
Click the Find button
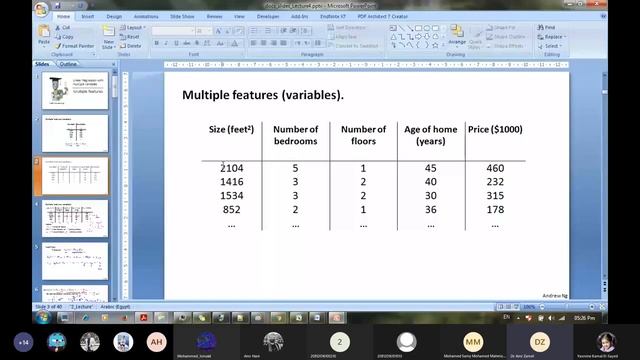(x=547, y=27)
